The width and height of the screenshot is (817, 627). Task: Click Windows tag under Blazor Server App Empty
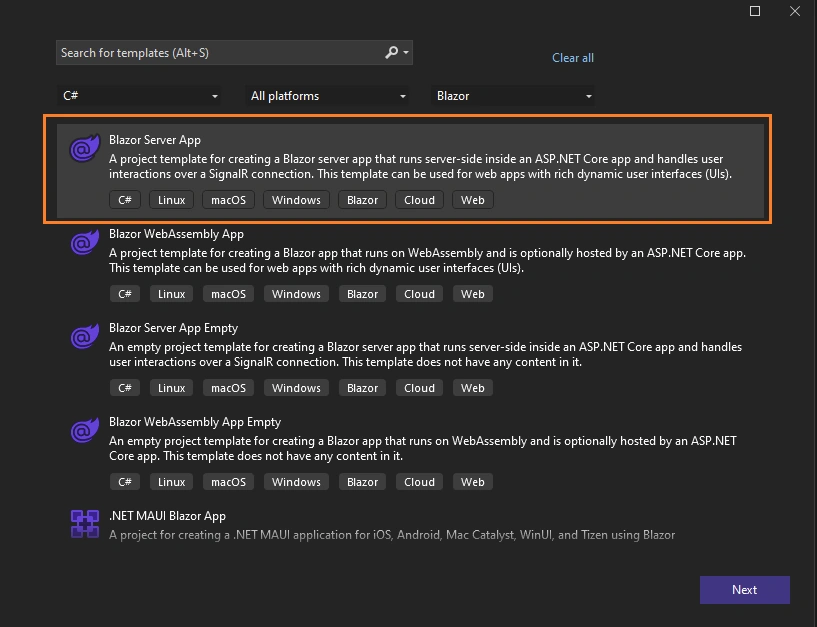pos(296,388)
